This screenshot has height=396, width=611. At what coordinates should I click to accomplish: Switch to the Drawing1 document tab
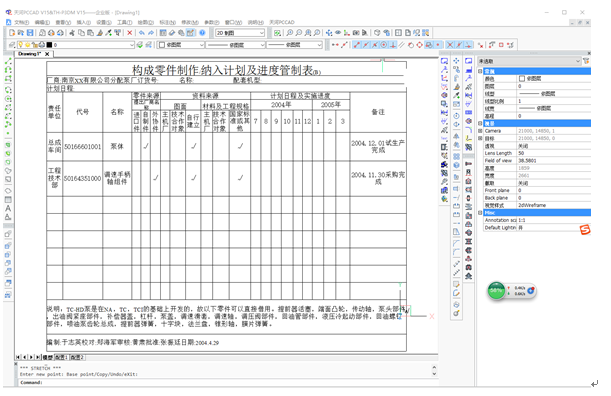tap(30, 54)
